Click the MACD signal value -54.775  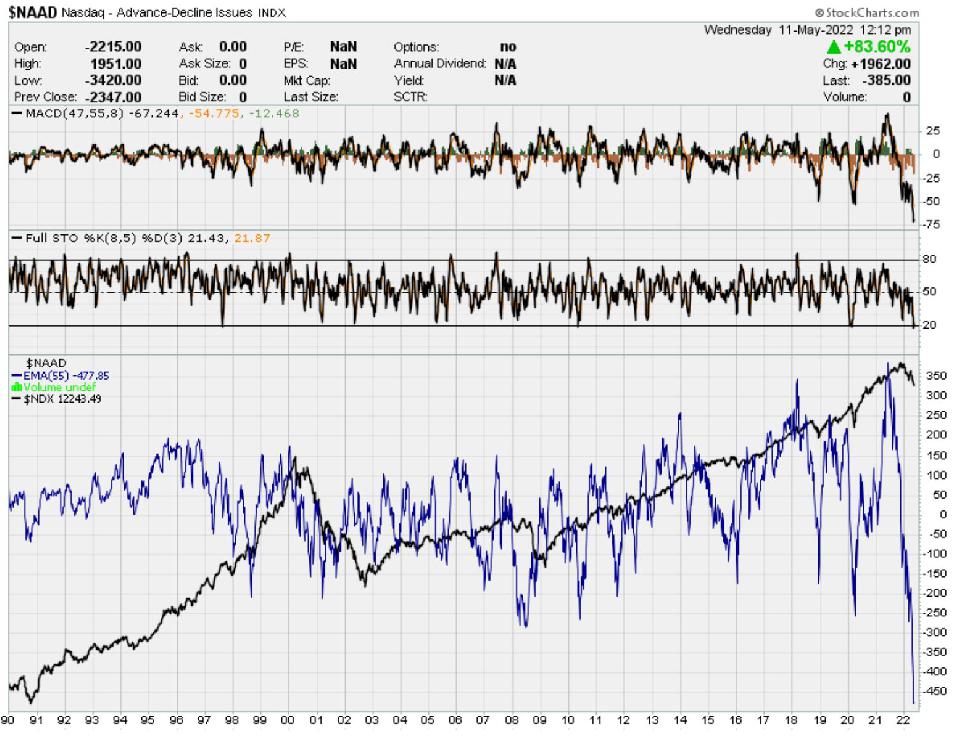(214, 113)
